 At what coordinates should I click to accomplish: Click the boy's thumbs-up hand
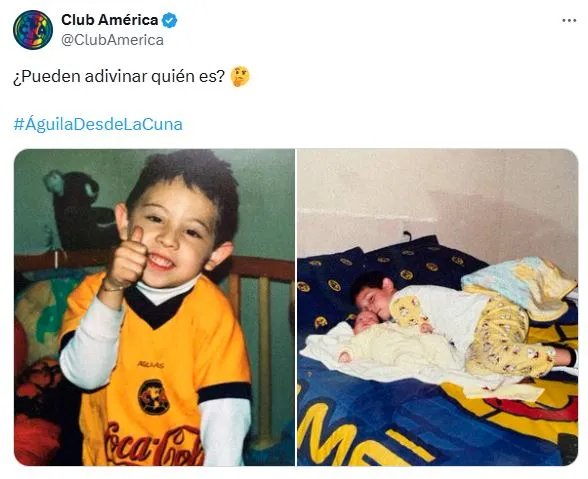pos(127,259)
